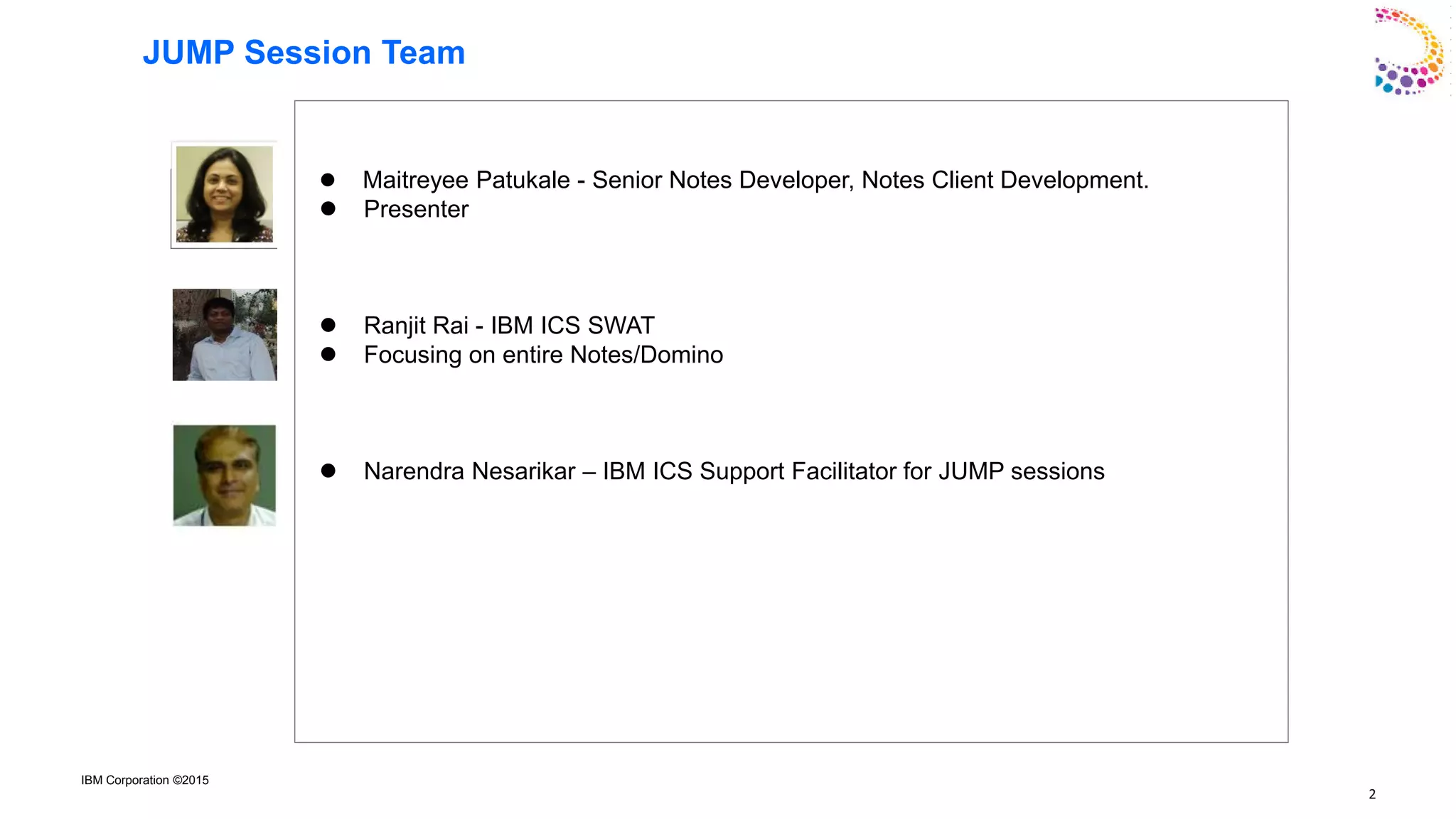Click the 'JUMP Session Team' slide title
This screenshot has height=819, width=1456.
pyautogui.click(x=304, y=53)
